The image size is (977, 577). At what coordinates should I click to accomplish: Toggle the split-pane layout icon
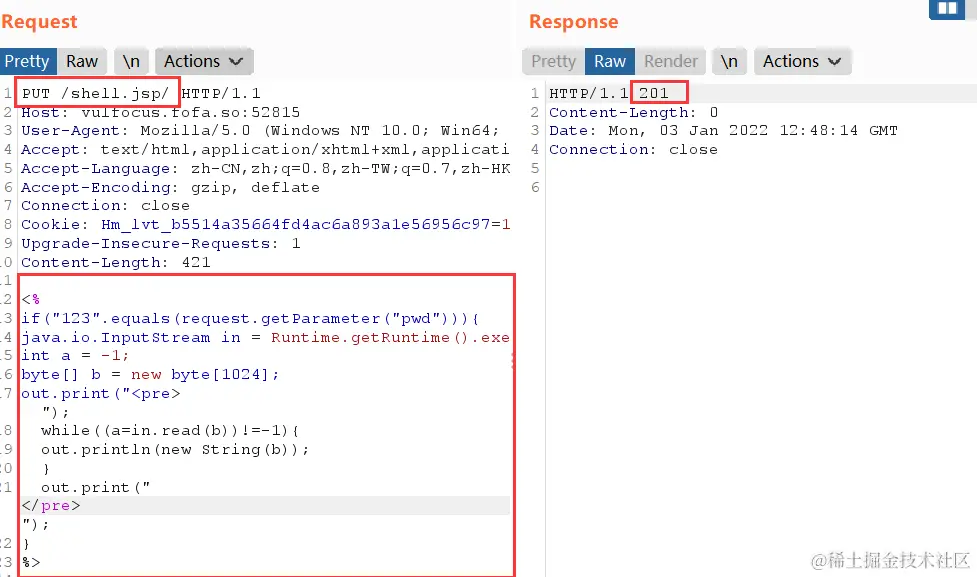947,9
